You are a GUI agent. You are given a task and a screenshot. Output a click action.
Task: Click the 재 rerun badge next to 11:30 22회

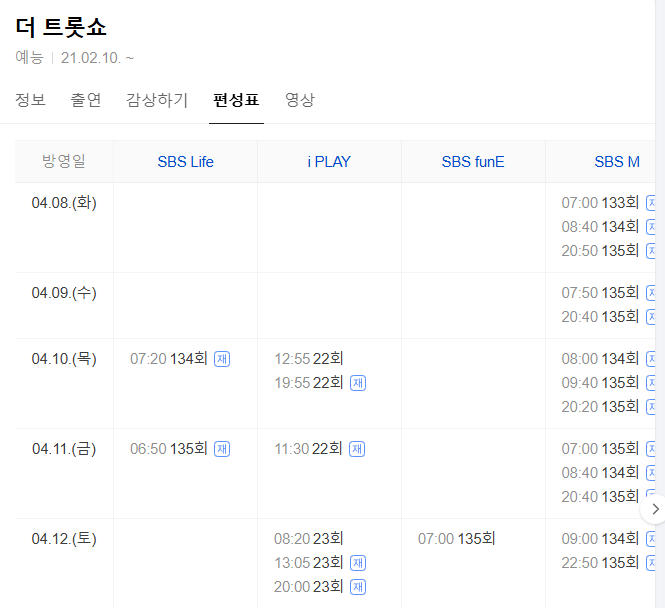click(x=357, y=449)
